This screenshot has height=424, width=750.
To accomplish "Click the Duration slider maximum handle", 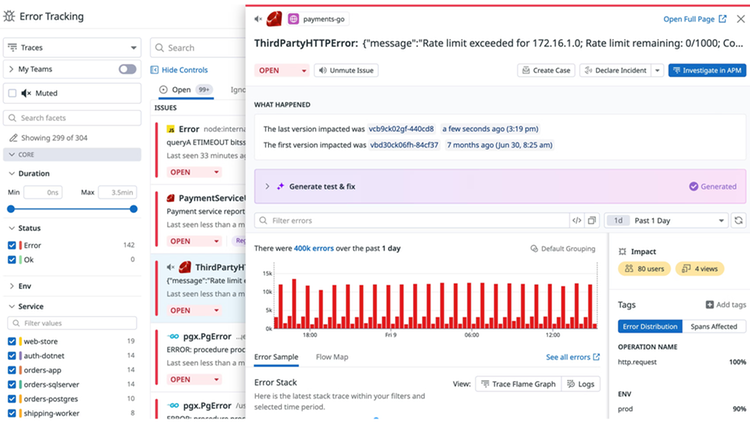I will (x=133, y=209).
